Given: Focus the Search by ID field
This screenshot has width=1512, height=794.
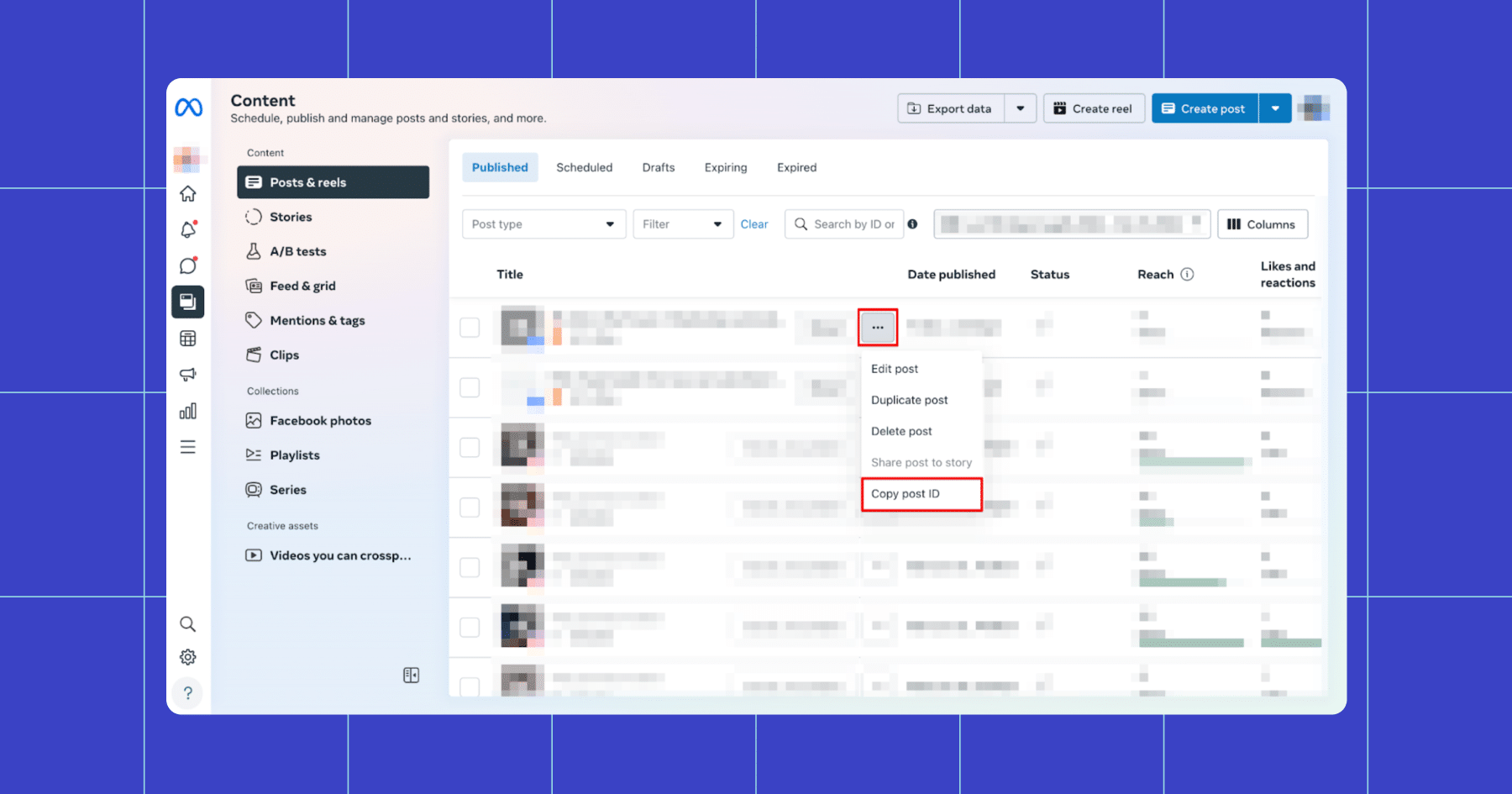Looking at the screenshot, I should click(844, 224).
